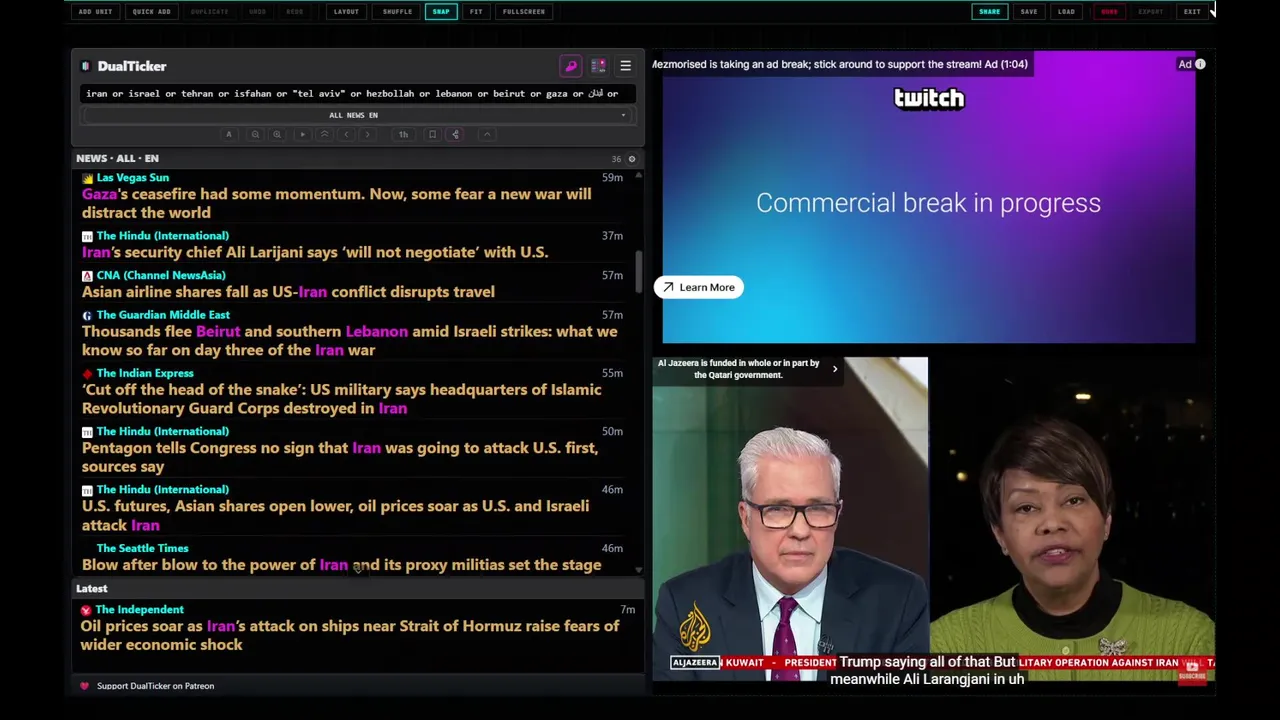This screenshot has height=720, width=1280.
Task: Open U.S. futures, Asian shares headline
Action: coord(335,515)
